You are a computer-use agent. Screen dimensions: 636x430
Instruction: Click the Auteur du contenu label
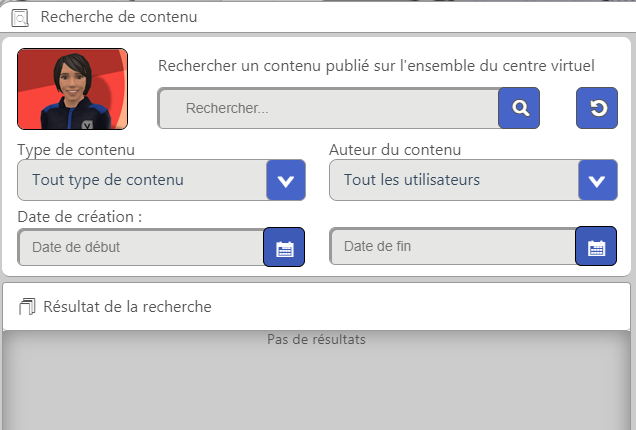pyautogui.click(x=395, y=150)
